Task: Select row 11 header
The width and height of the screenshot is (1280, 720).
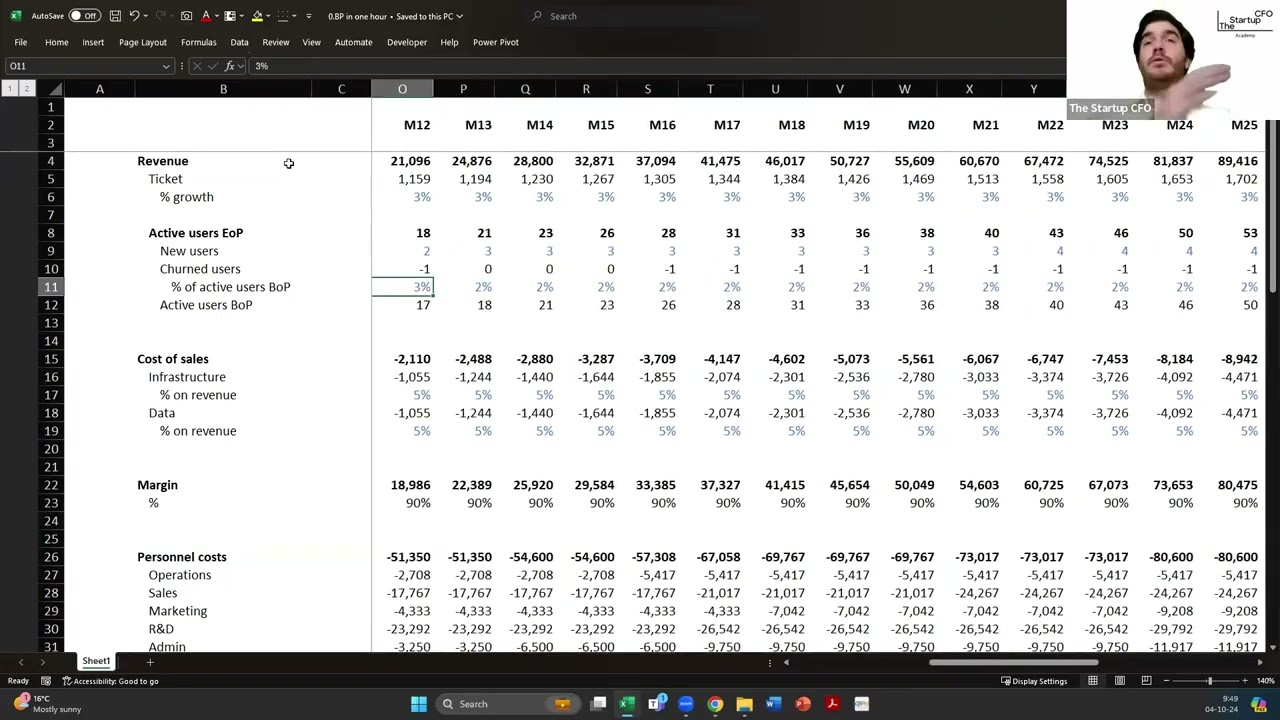Action: (x=51, y=287)
